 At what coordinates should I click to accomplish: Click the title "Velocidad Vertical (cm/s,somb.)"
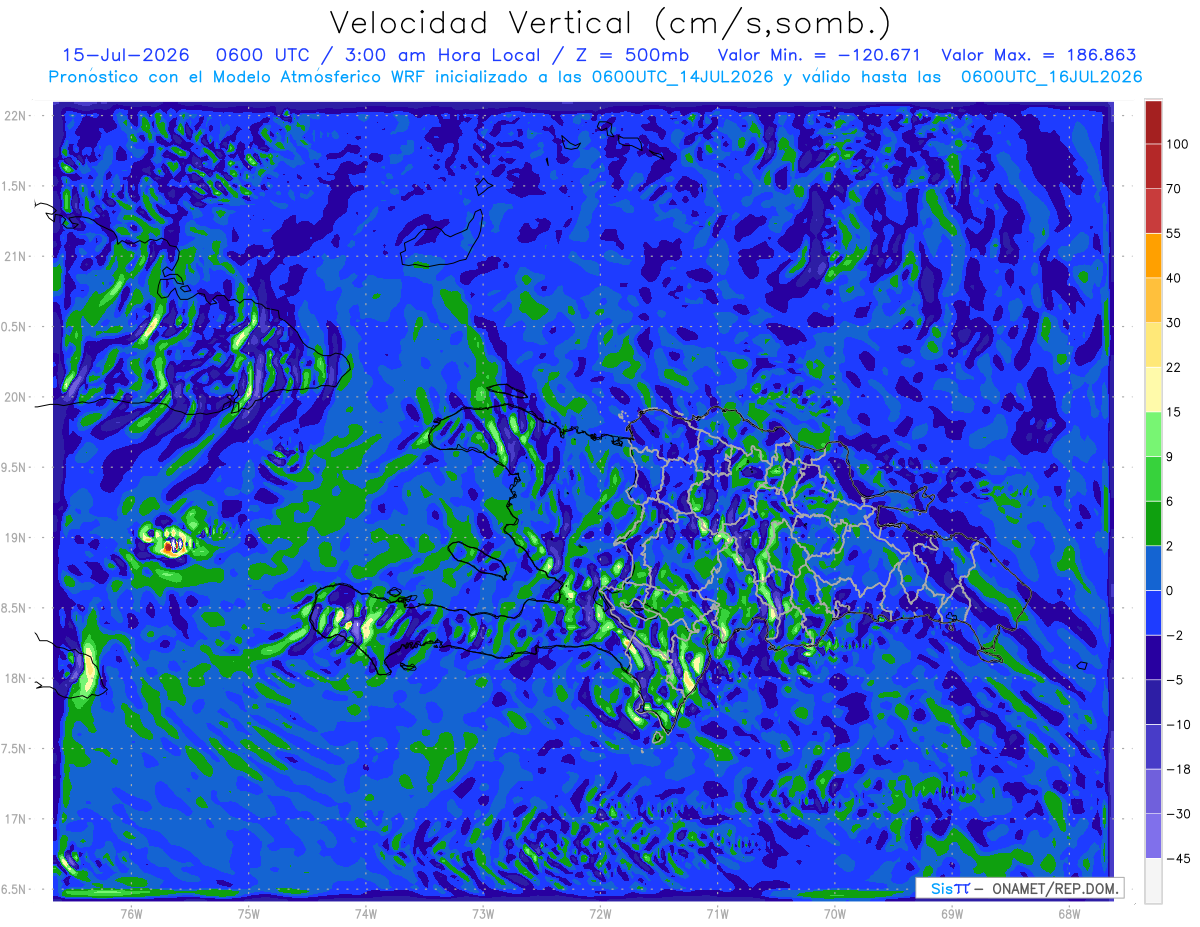click(x=610, y=23)
